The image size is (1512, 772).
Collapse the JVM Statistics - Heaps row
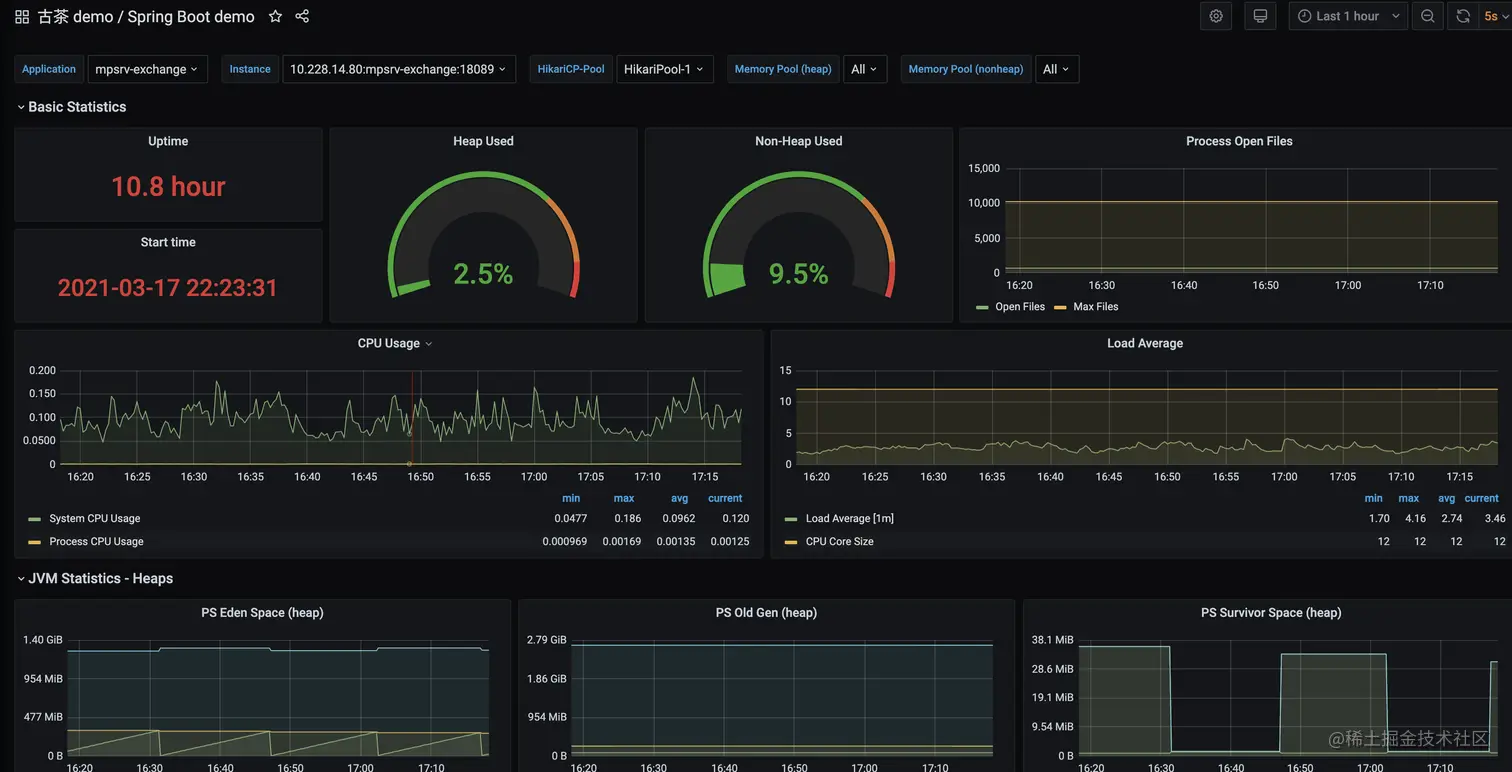click(95, 579)
